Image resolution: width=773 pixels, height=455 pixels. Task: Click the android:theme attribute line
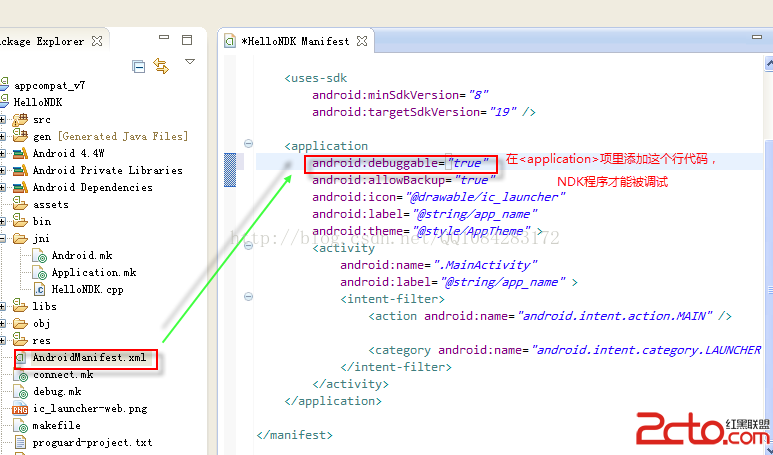click(x=427, y=231)
